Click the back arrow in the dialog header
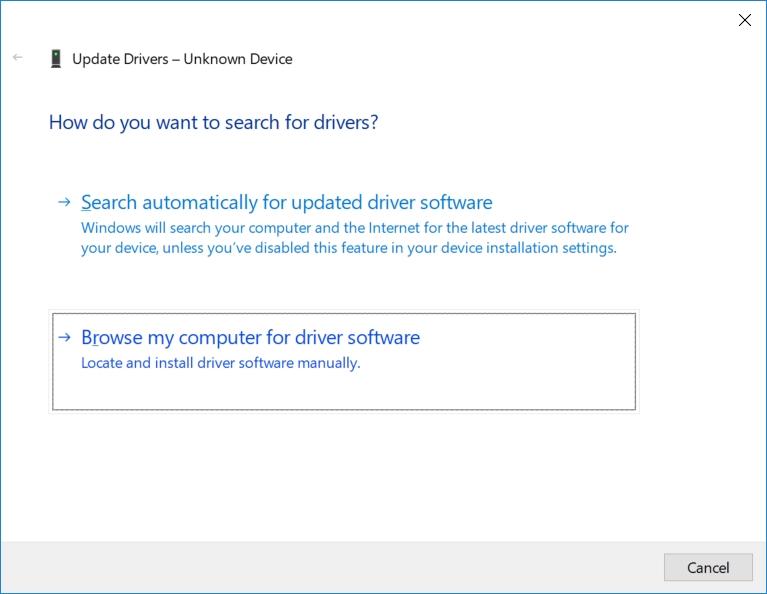The width and height of the screenshot is (767, 594). pyautogui.click(x=18, y=58)
